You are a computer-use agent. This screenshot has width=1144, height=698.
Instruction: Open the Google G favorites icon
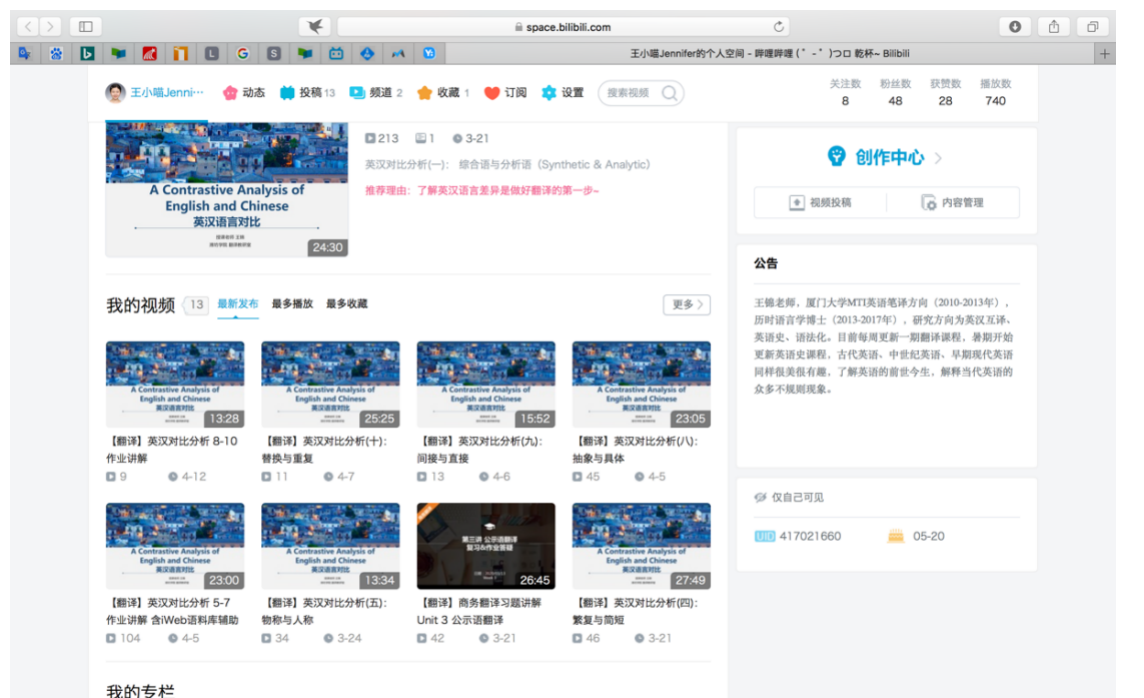point(243,53)
